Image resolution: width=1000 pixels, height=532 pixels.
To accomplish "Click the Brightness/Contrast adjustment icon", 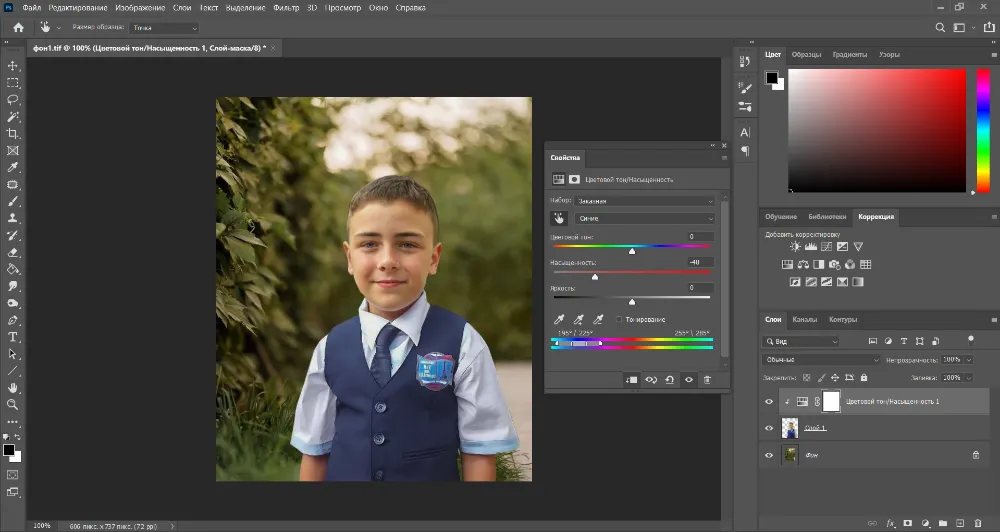I will pyautogui.click(x=795, y=246).
